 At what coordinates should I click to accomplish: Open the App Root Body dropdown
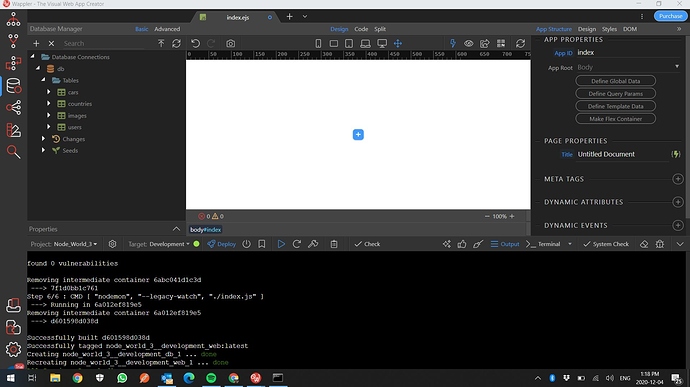coord(628,67)
